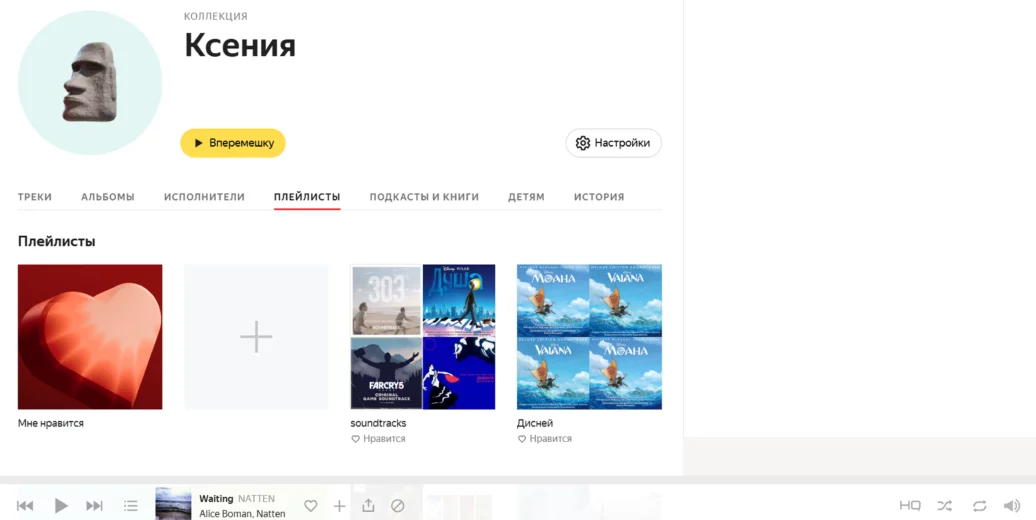
Task: Toggle shuffle mode in player bar
Action: click(x=944, y=506)
